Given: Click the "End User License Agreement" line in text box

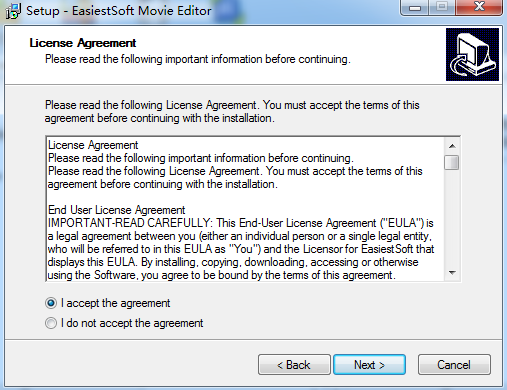Looking at the screenshot, I should point(116,210).
